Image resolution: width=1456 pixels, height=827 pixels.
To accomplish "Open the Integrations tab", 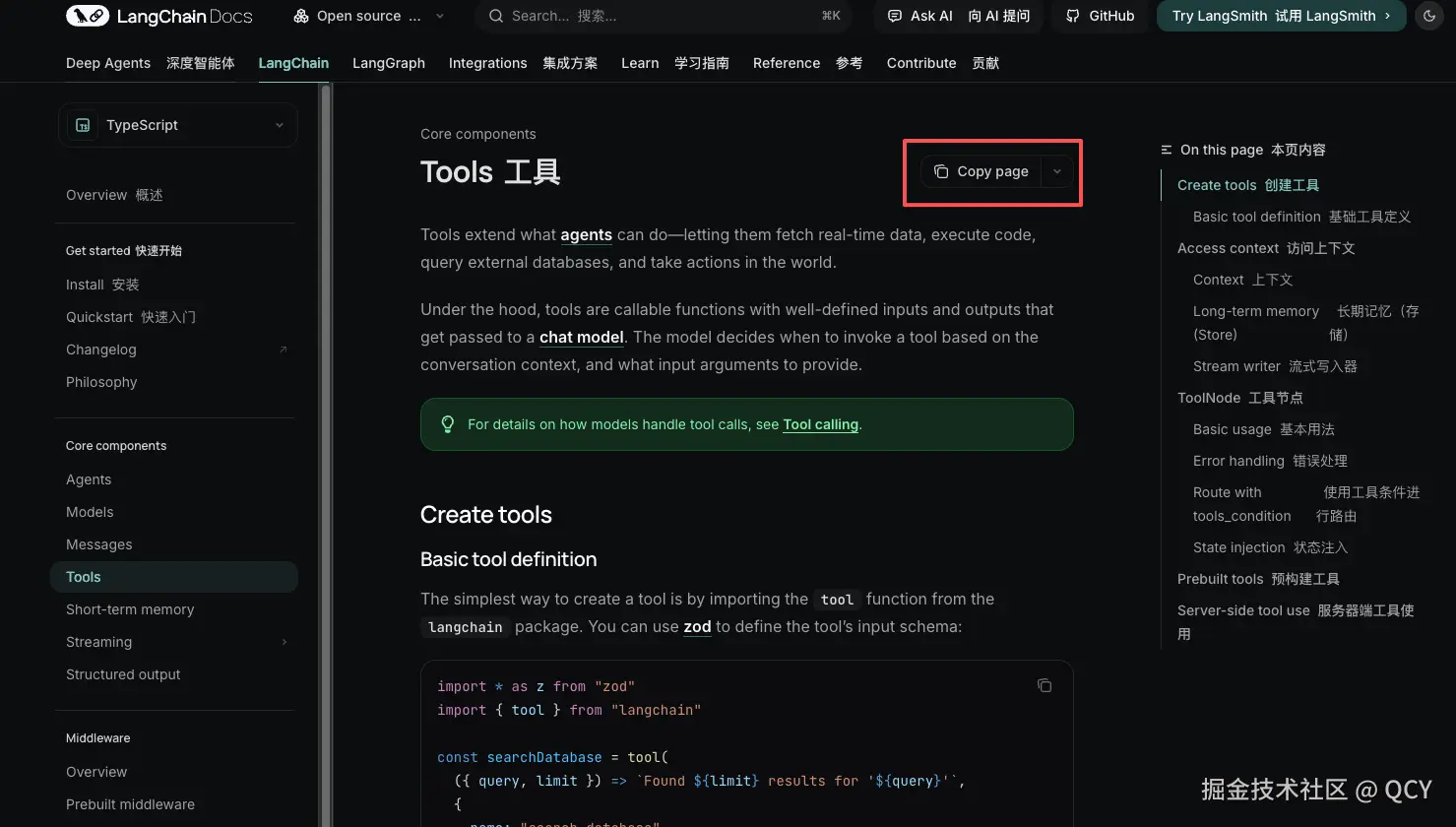I will 523,63.
